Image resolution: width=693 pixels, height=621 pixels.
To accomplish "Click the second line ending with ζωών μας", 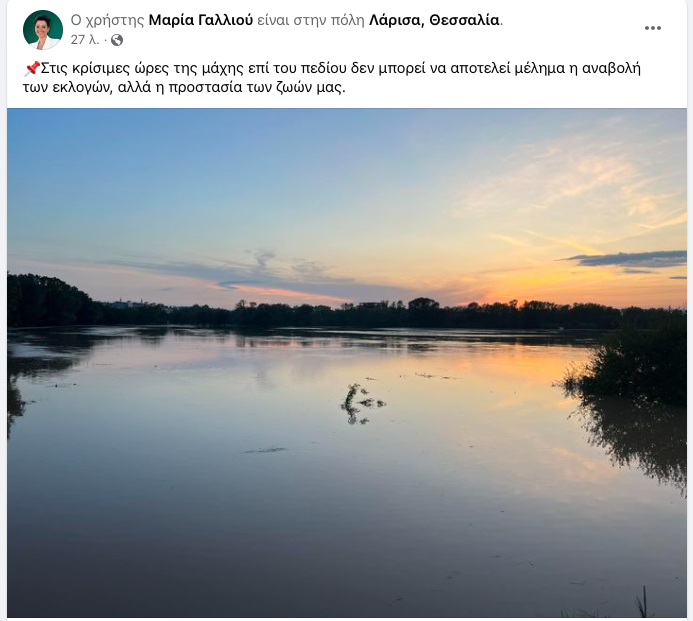I will coord(184,88).
